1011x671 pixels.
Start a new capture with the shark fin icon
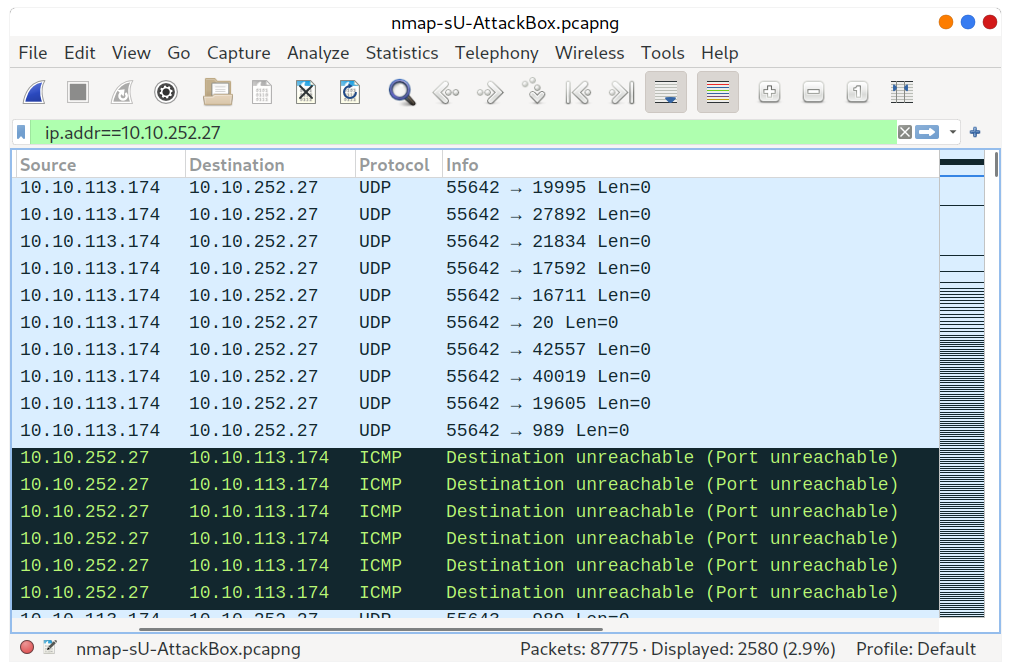point(34,92)
